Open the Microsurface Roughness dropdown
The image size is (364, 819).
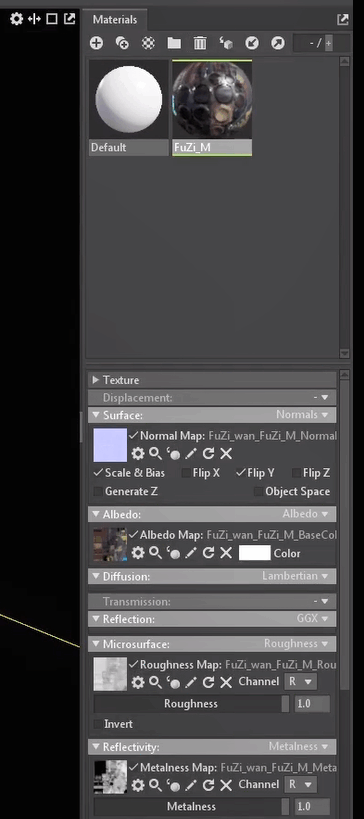coord(297,644)
